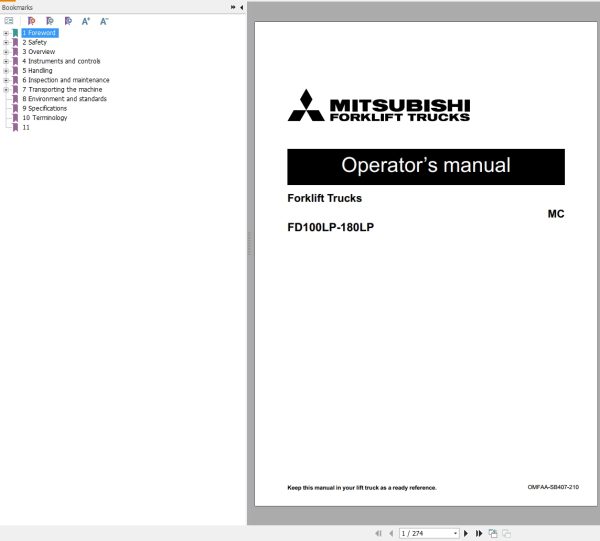Open the 2 Safety bookmark
Image resolution: width=600 pixels, height=541 pixels.
[34, 42]
